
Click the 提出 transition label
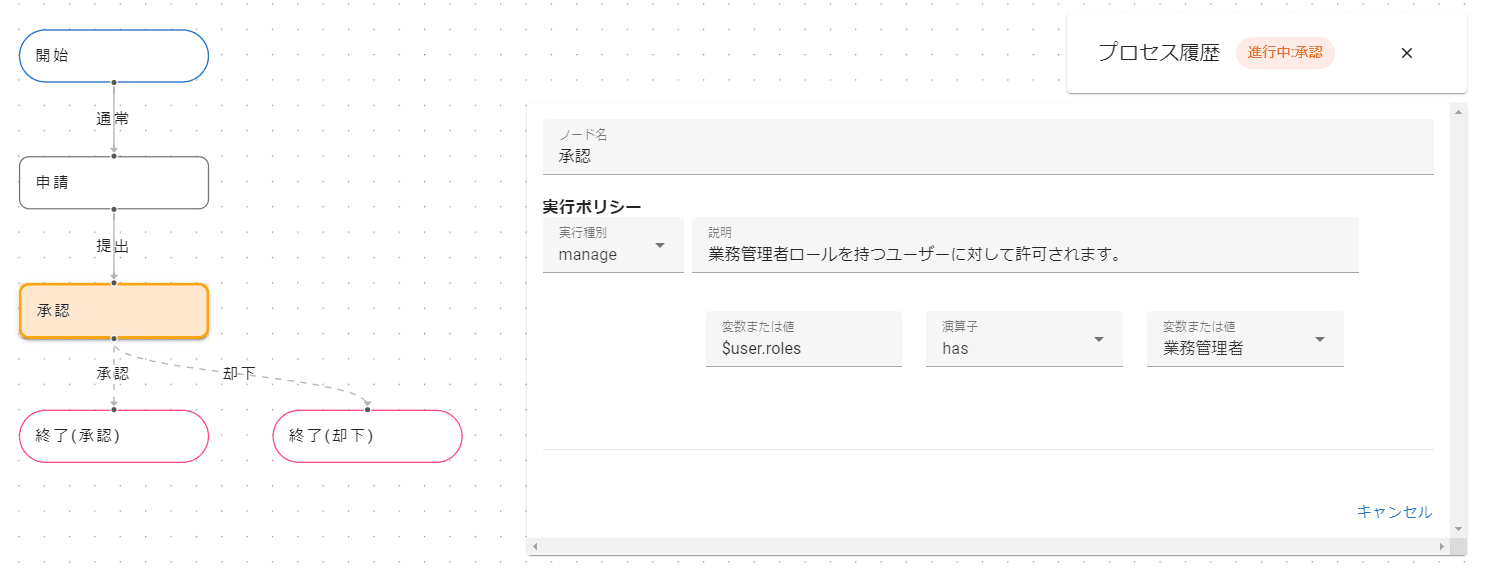(x=112, y=246)
